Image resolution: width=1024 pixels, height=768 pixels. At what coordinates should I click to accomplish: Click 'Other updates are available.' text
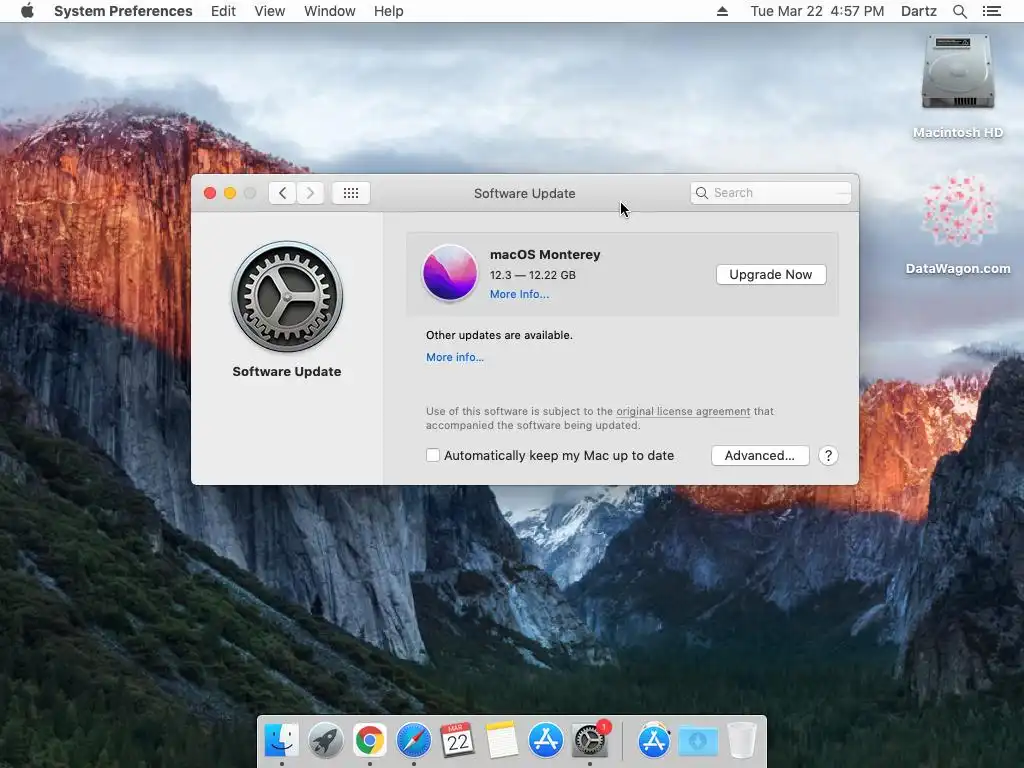499,335
